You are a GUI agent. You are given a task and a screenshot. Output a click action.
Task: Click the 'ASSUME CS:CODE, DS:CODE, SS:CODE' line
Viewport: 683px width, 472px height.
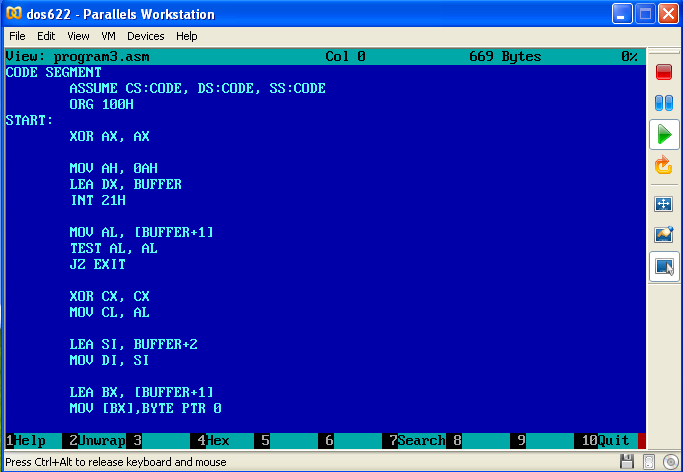[197, 88]
